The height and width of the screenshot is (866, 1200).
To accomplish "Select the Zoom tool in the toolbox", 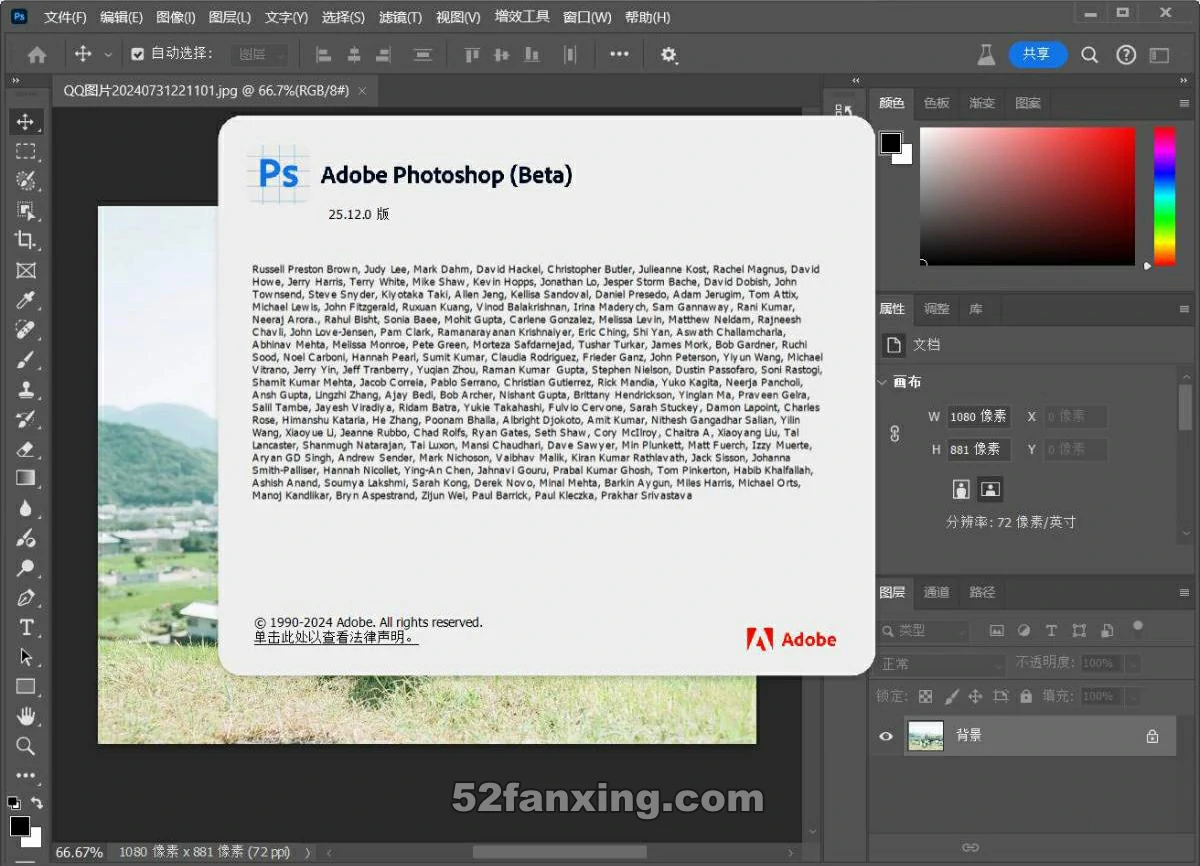I will tap(26, 746).
